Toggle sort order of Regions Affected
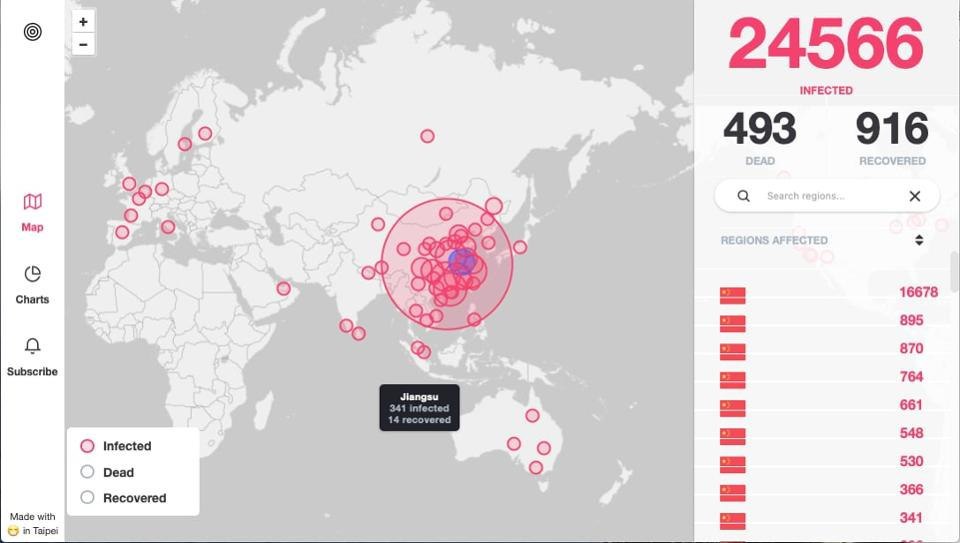The height and width of the screenshot is (543, 960). pos(918,240)
